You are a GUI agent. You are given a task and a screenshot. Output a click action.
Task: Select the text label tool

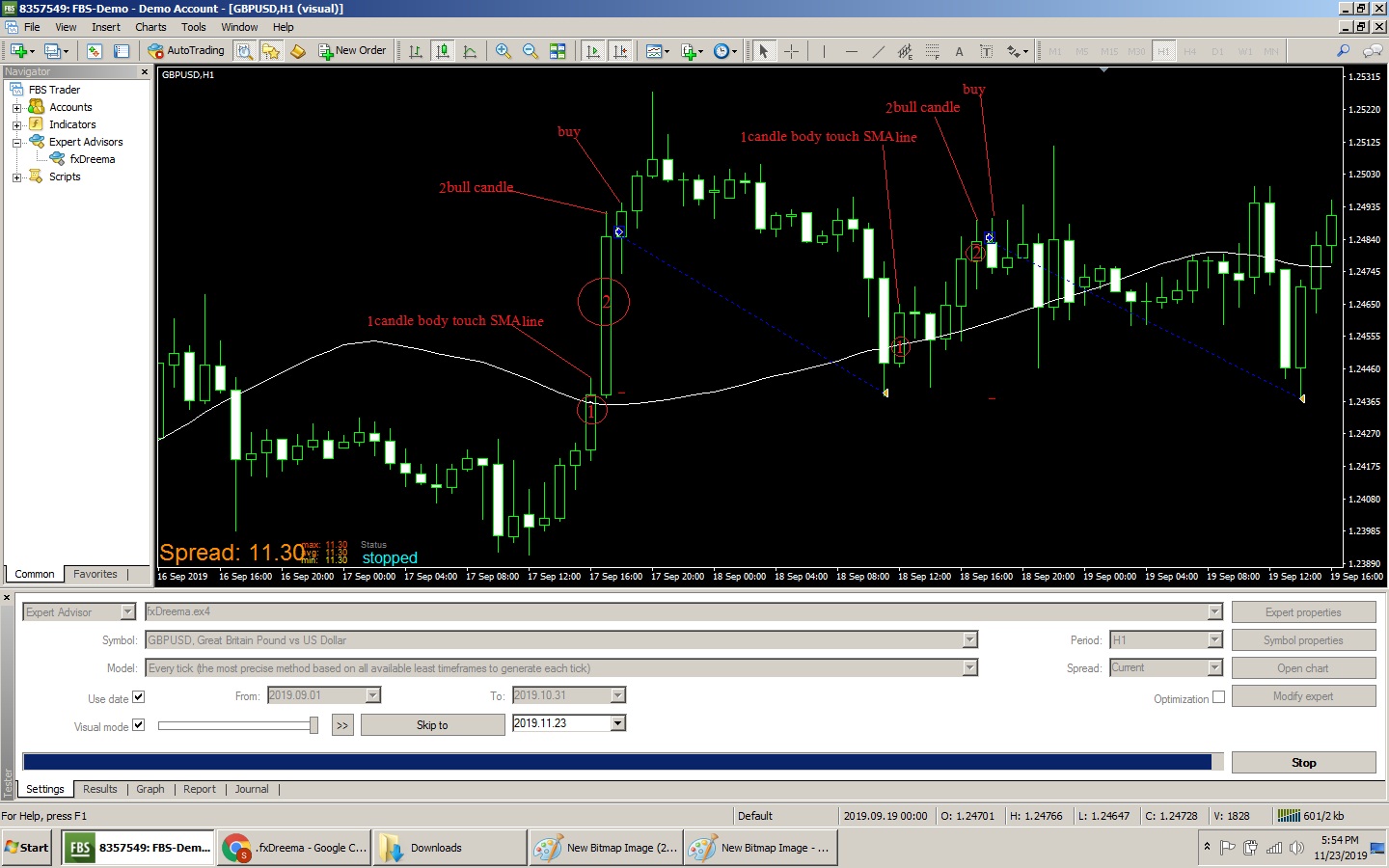[986, 51]
